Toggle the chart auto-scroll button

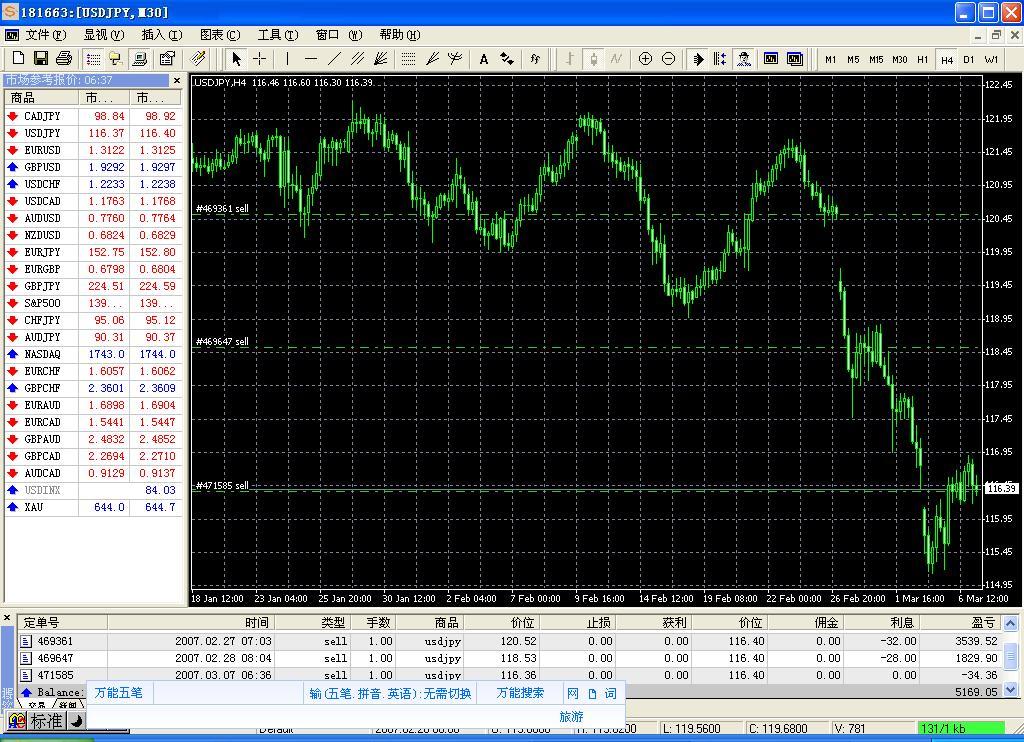point(698,59)
